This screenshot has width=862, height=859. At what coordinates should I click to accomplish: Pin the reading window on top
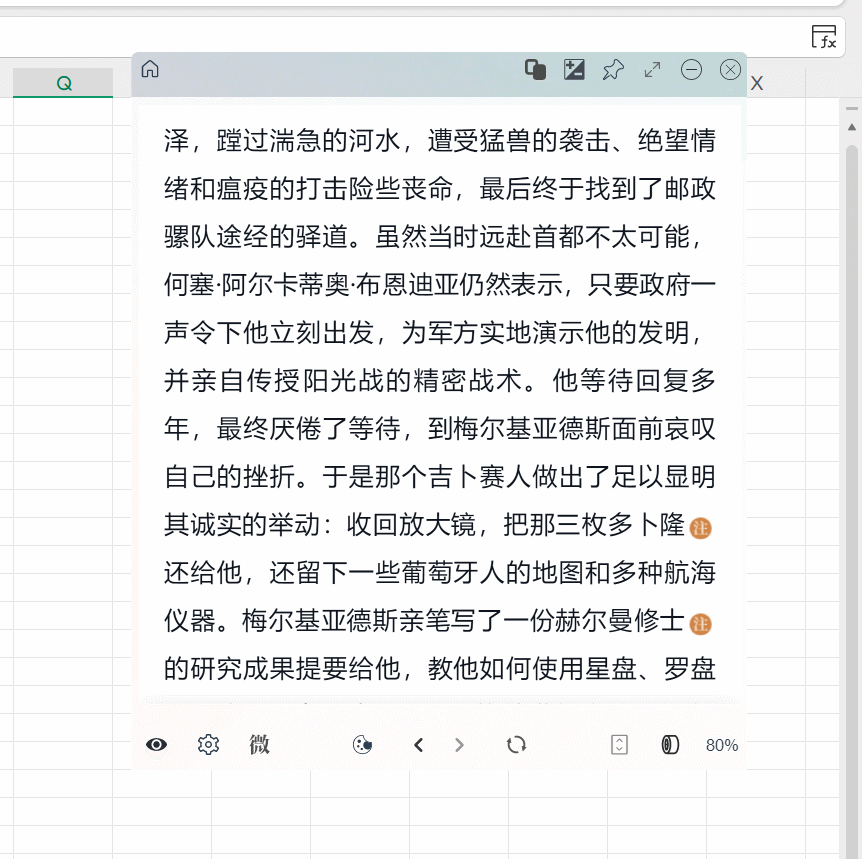pyautogui.click(x=613, y=70)
